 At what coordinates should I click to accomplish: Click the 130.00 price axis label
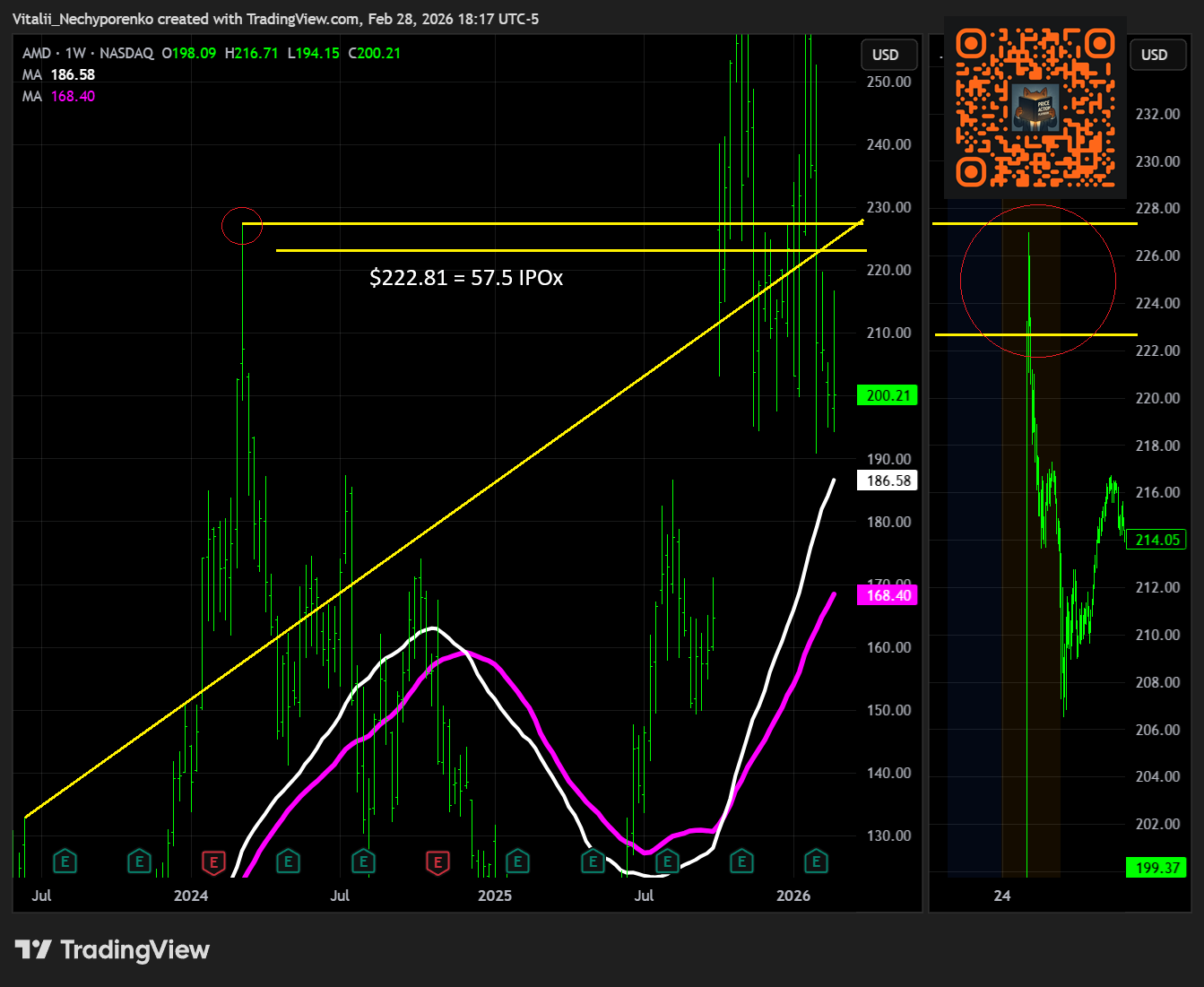[888, 835]
